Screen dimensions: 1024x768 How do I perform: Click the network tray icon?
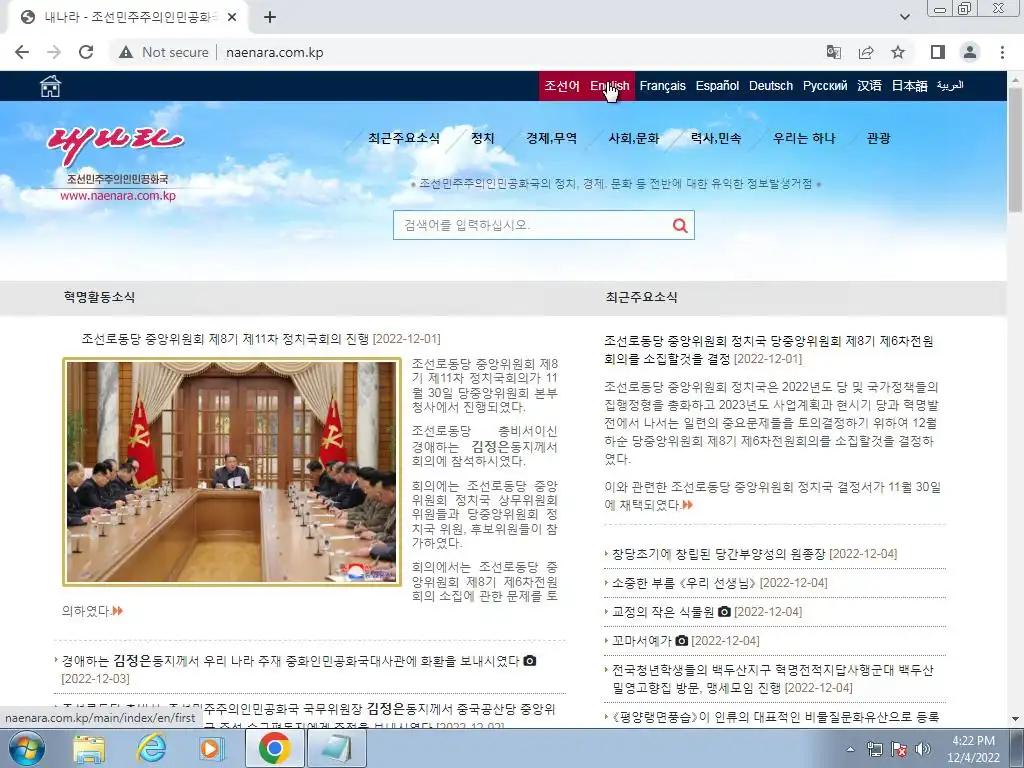point(874,749)
